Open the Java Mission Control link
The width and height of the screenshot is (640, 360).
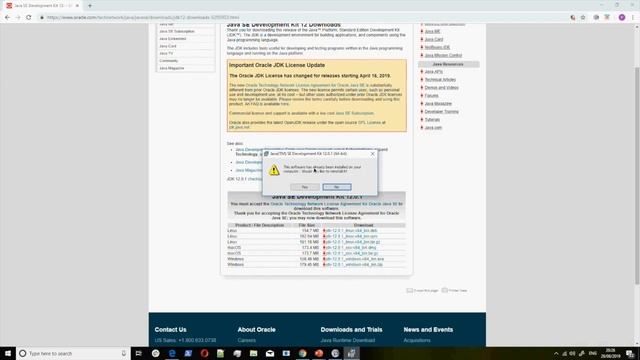(x=443, y=56)
